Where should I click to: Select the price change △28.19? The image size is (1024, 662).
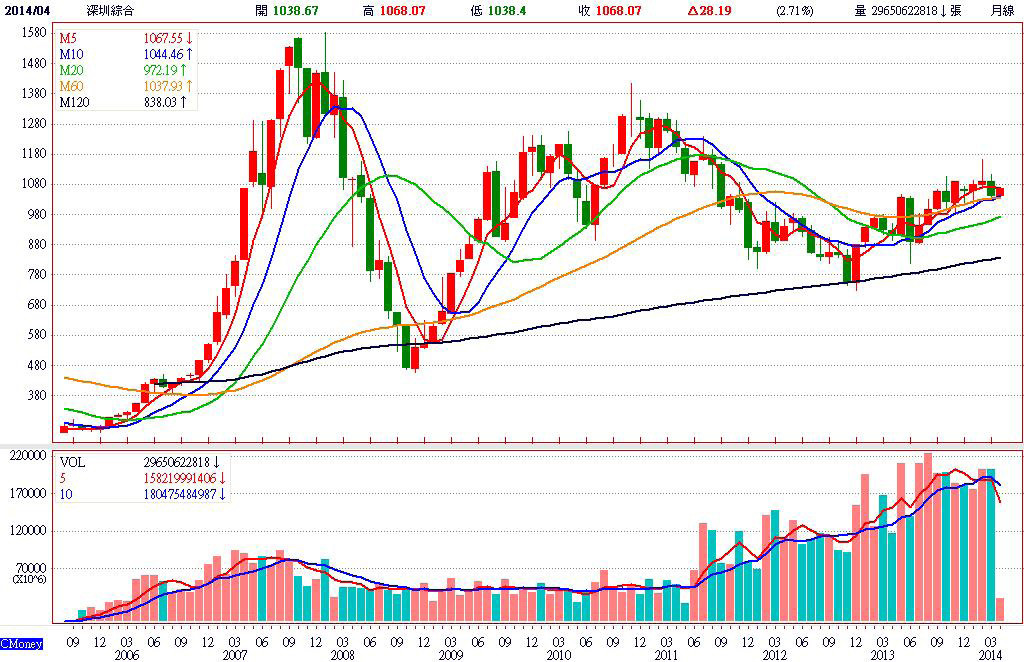709,11
